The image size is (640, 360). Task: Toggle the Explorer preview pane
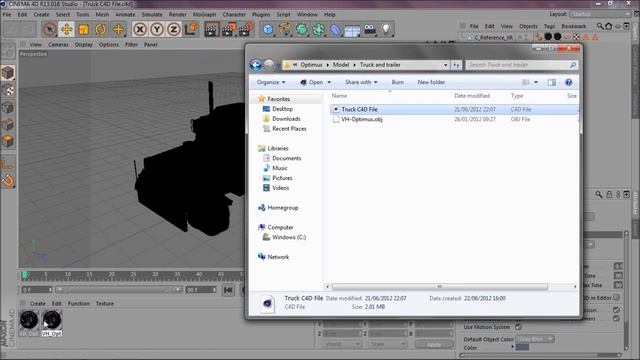[551, 82]
